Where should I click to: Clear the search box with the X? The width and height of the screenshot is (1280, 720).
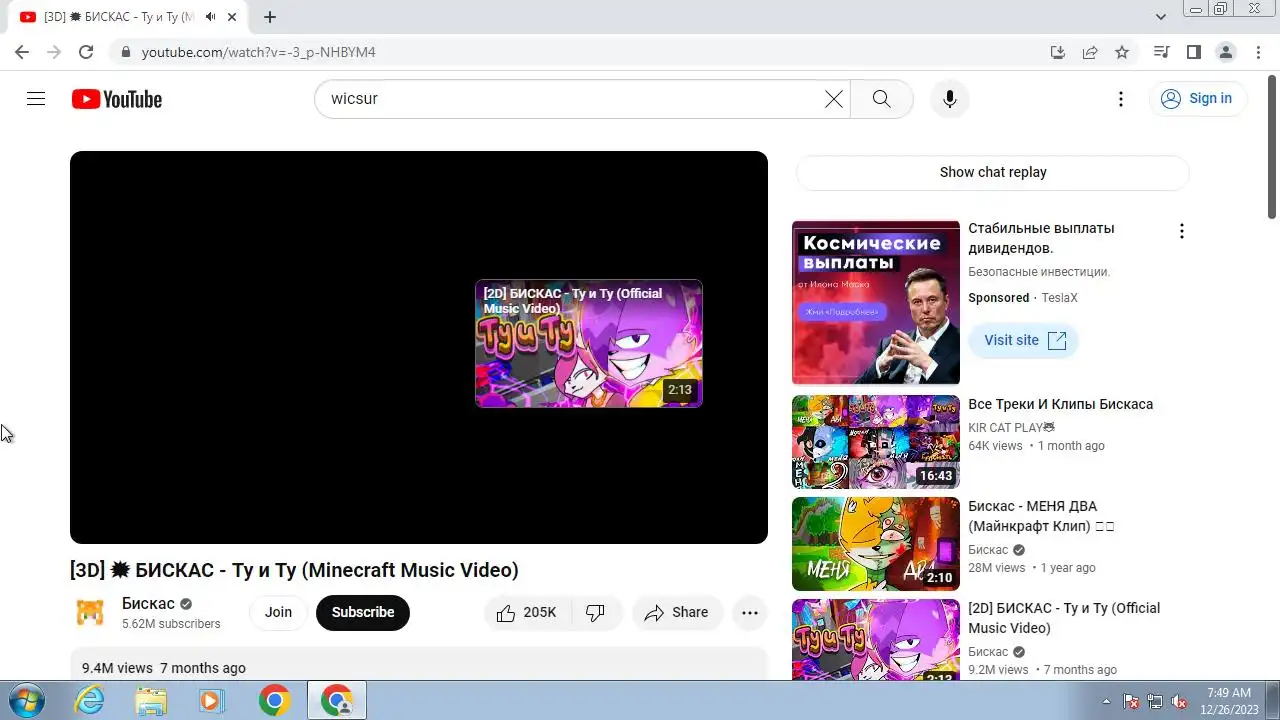click(x=833, y=99)
